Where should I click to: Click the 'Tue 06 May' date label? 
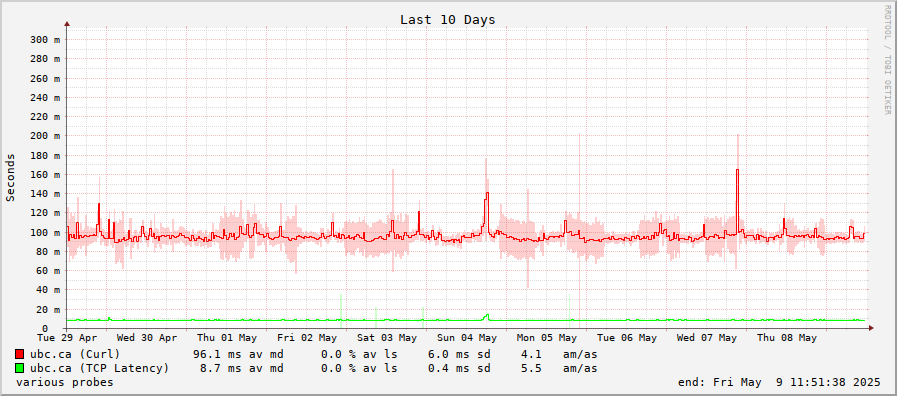pos(627,338)
